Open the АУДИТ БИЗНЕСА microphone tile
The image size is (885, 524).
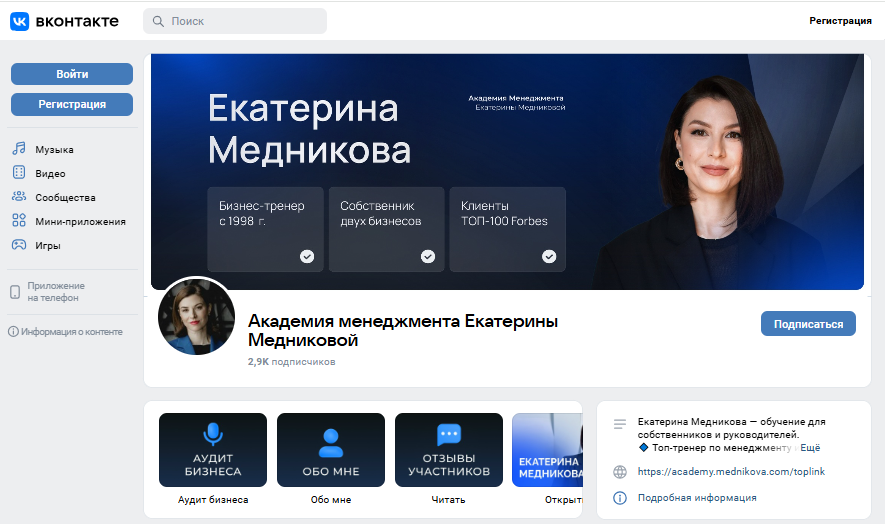tap(213, 450)
